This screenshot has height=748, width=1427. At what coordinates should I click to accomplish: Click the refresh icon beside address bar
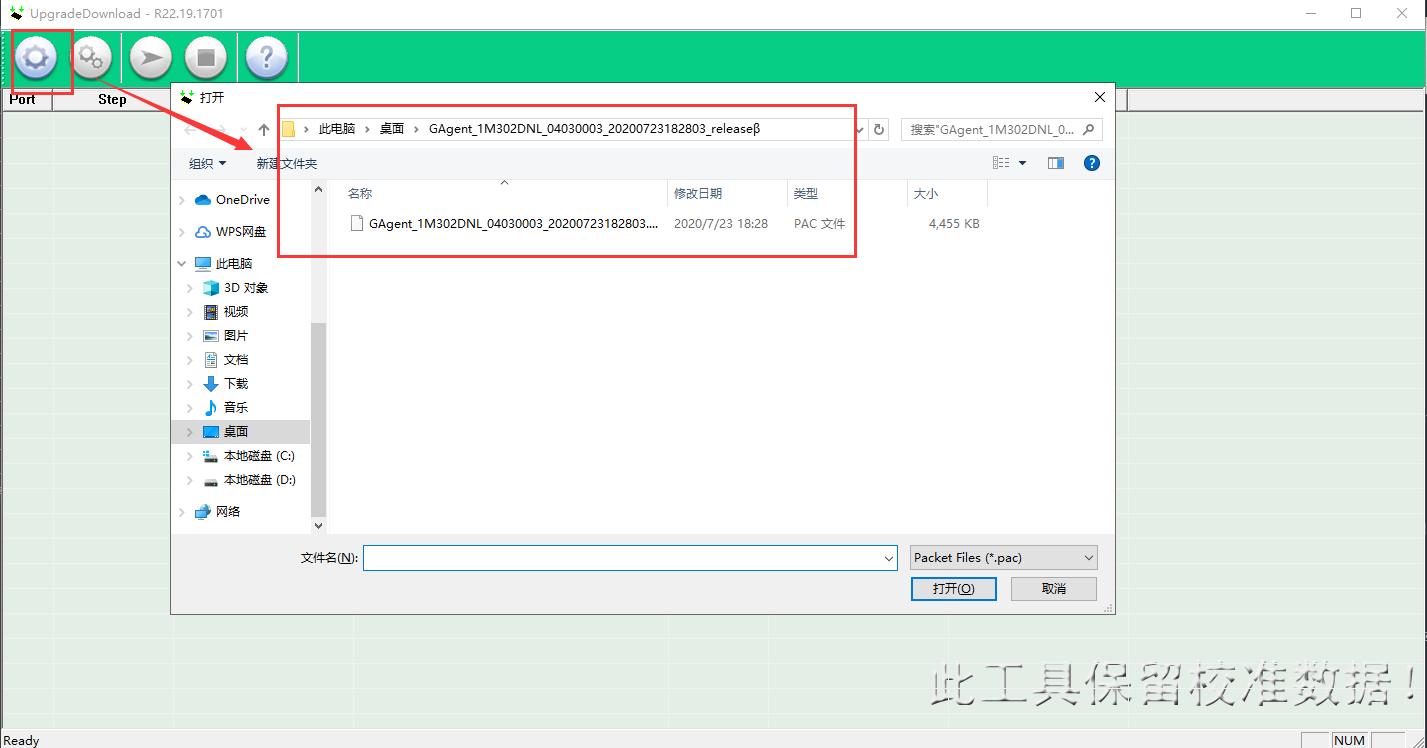pyautogui.click(x=879, y=129)
